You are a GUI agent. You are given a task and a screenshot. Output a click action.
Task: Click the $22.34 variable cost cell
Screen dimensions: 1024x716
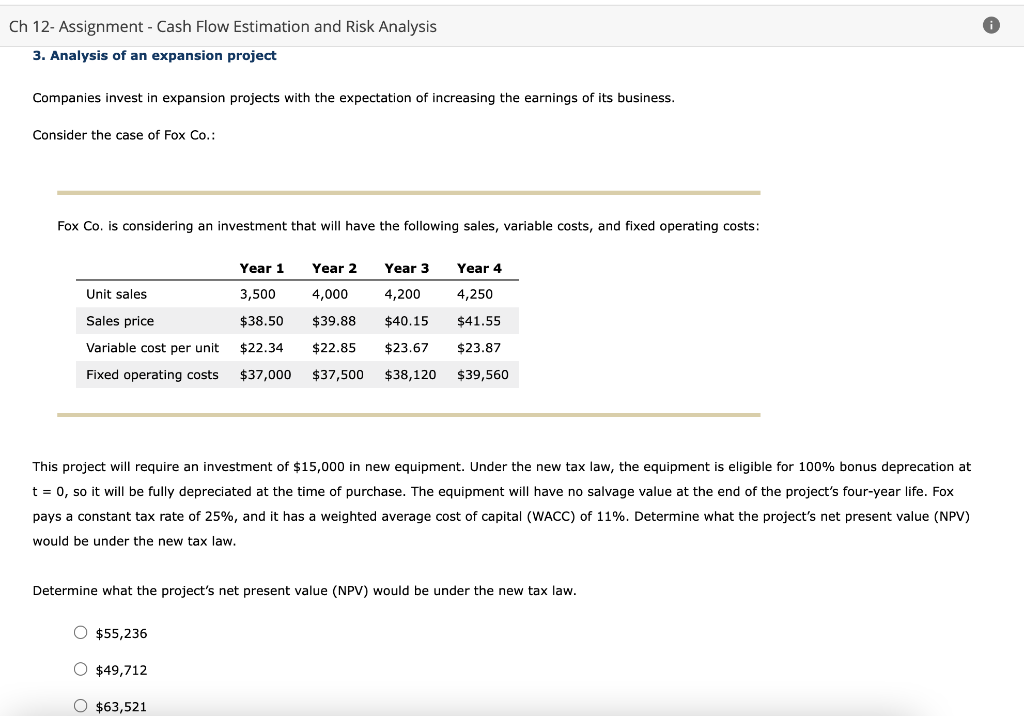tap(261, 348)
